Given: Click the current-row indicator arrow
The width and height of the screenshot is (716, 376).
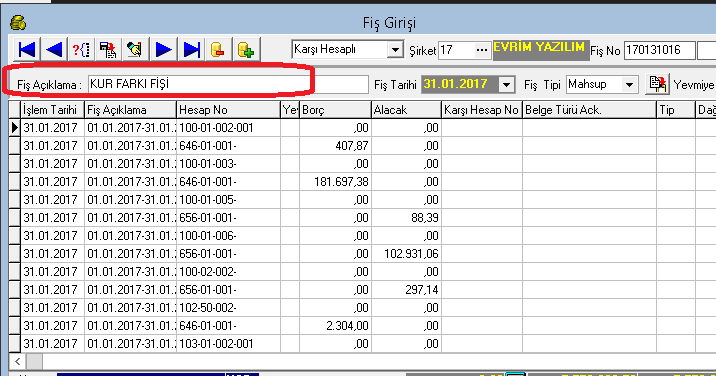Looking at the screenshot, I should pos(15,128).
